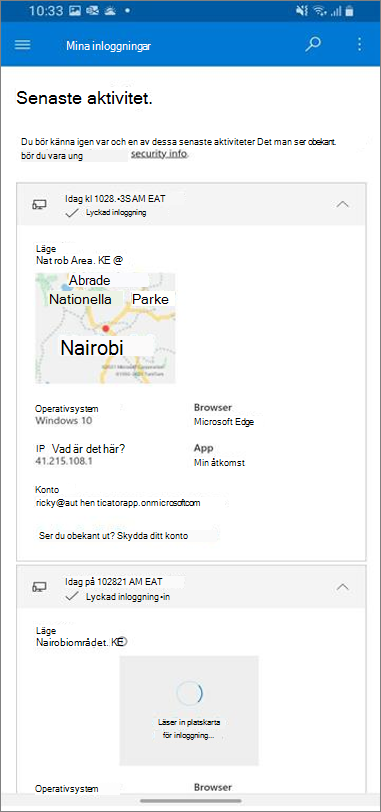The width and height of the screenshot is (381, 812).
Task: Collapse the 10:28 first sign-in entry
Action: click(343, 204)
